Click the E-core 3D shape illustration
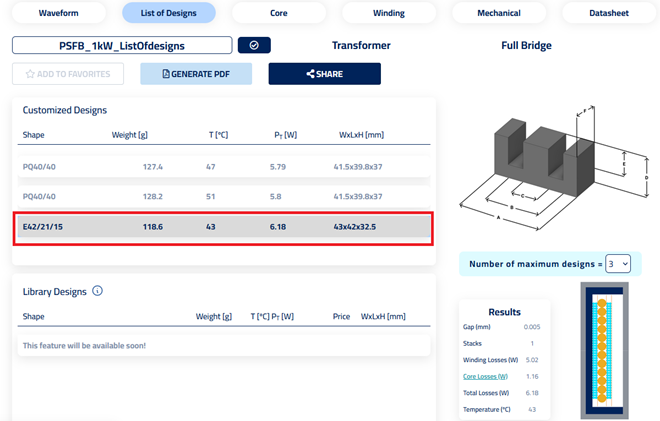This screenshot has height=421, width=660. (554, 168)
